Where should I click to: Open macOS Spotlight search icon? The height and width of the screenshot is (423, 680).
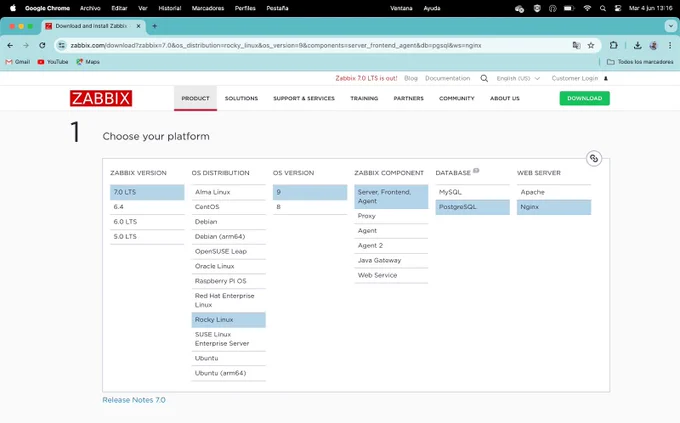click(603, 8)
